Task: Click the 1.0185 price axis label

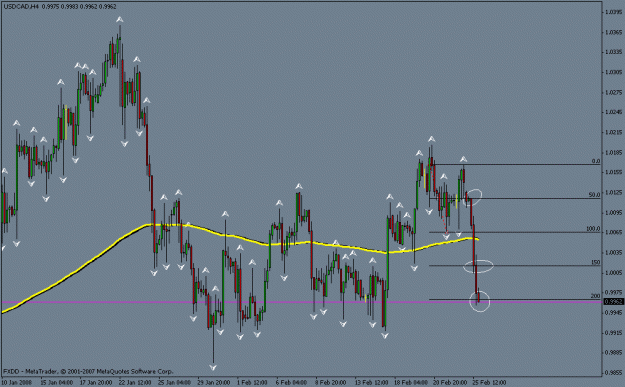Action: [x=613, y=152]
